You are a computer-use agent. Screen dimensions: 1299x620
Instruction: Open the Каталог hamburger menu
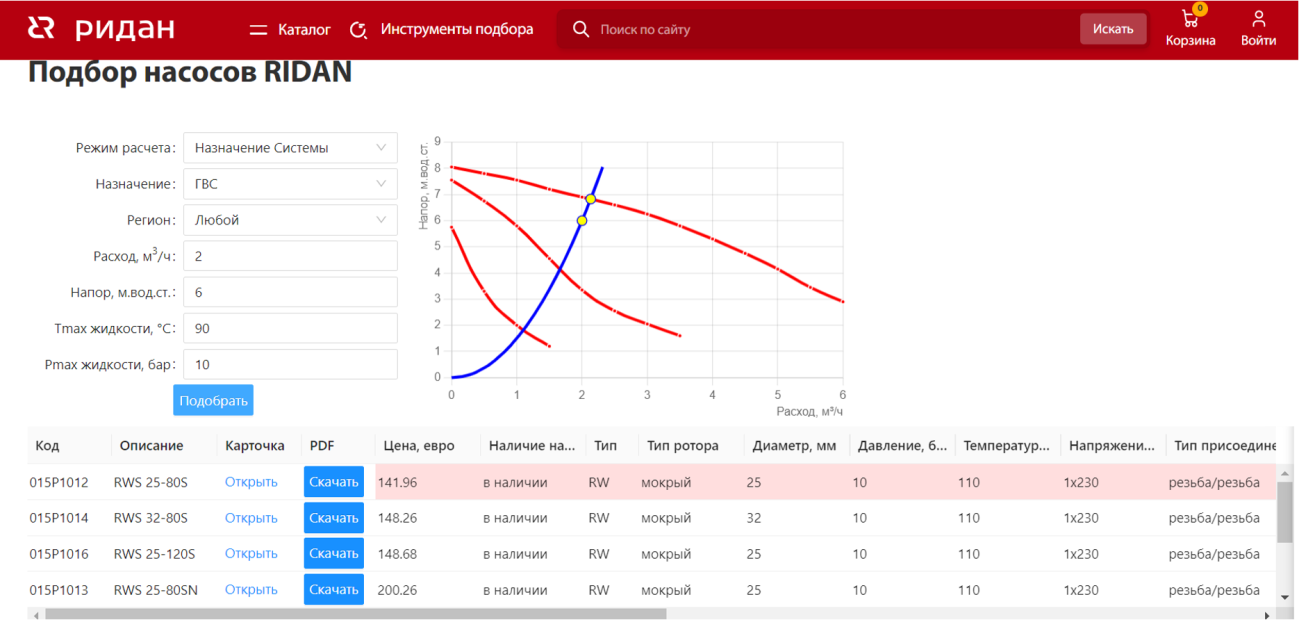258,30
